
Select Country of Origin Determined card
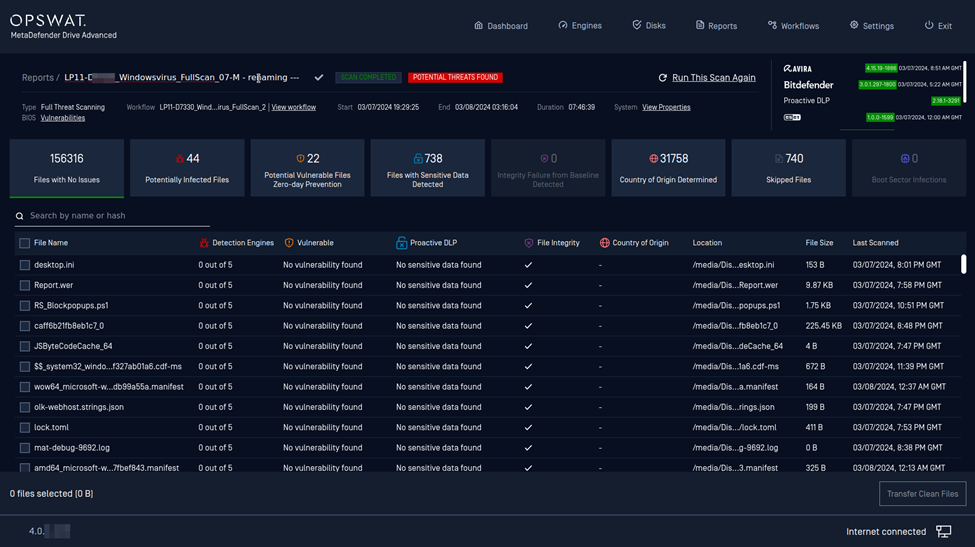click(x=668, y=168)
